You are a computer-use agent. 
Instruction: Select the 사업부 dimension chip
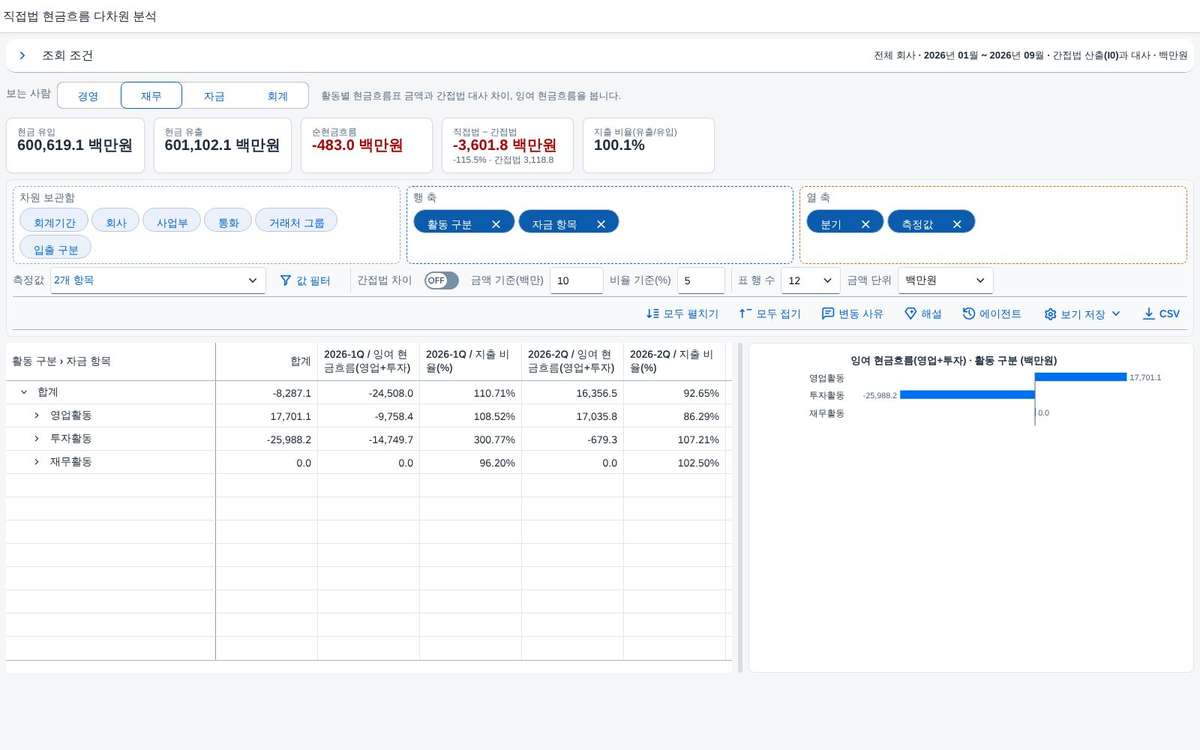point(172,222)
